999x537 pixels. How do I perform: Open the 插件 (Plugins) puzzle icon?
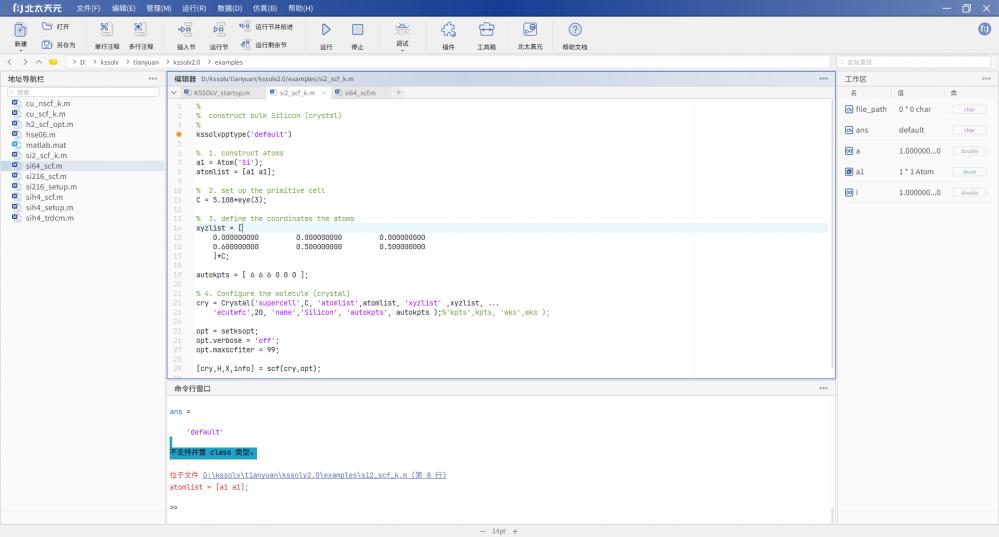point(448,30)
